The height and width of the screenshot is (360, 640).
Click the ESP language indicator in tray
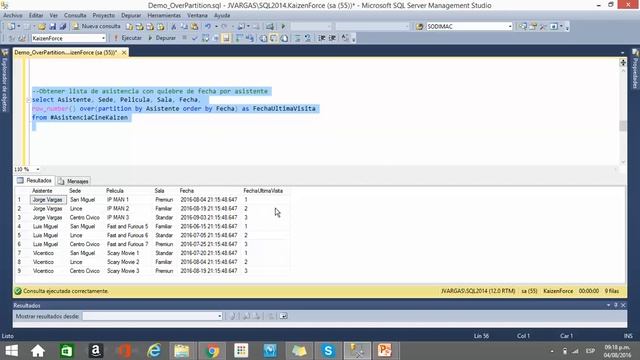(x=590, y=351)
